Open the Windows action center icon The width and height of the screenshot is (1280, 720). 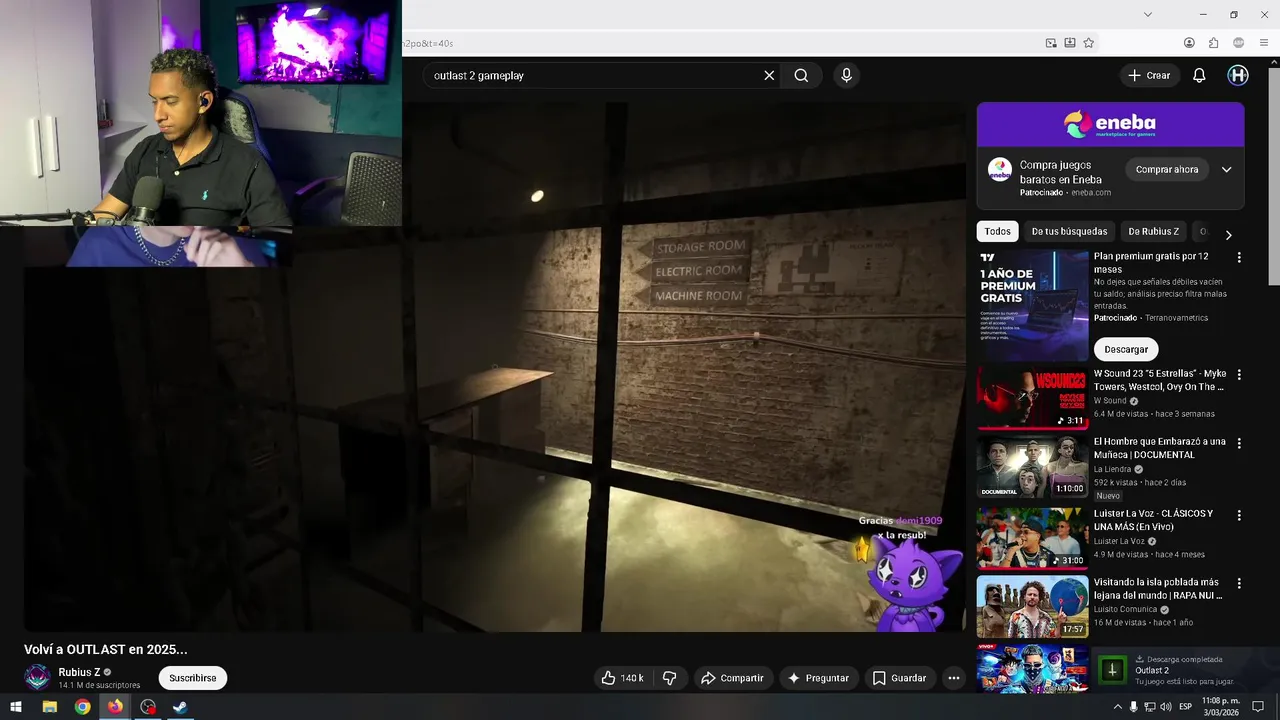(x=1258, y=707)
